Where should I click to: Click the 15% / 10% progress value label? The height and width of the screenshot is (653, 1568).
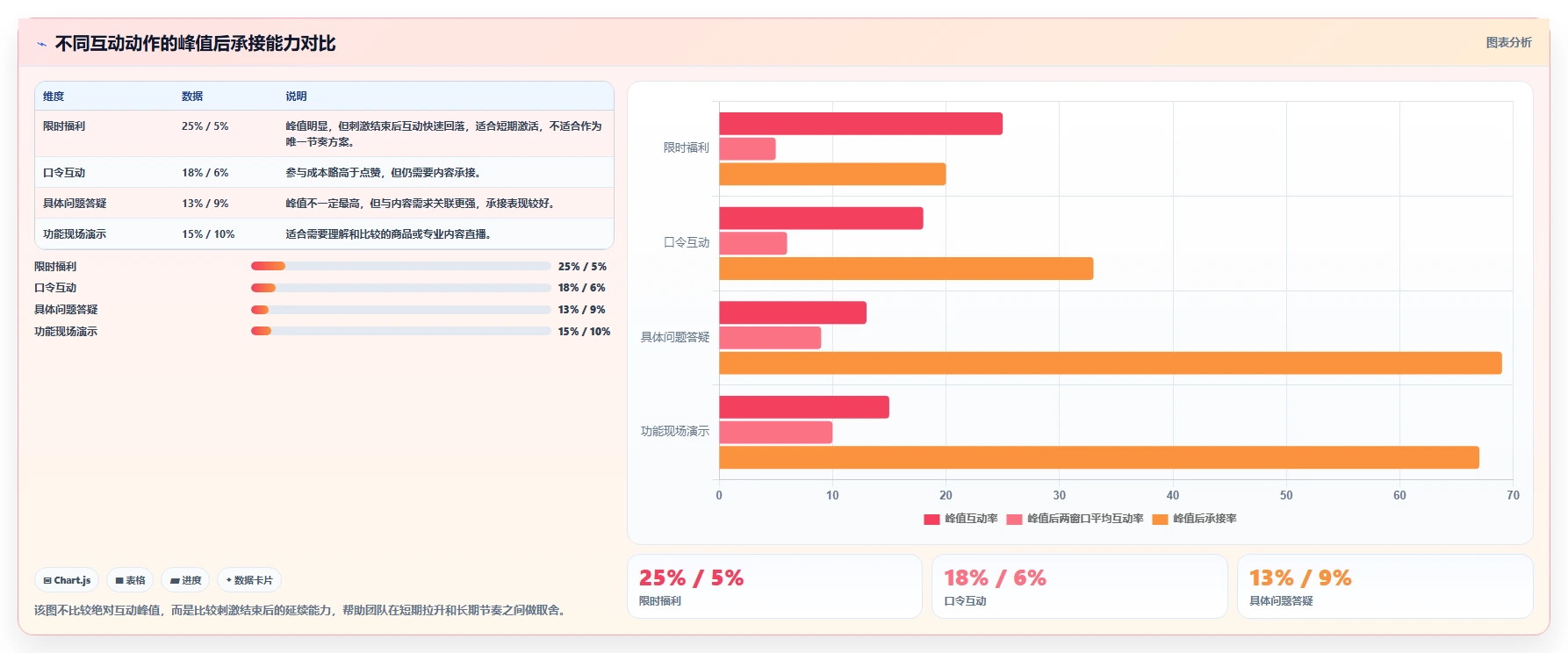(x=584, y=332)
